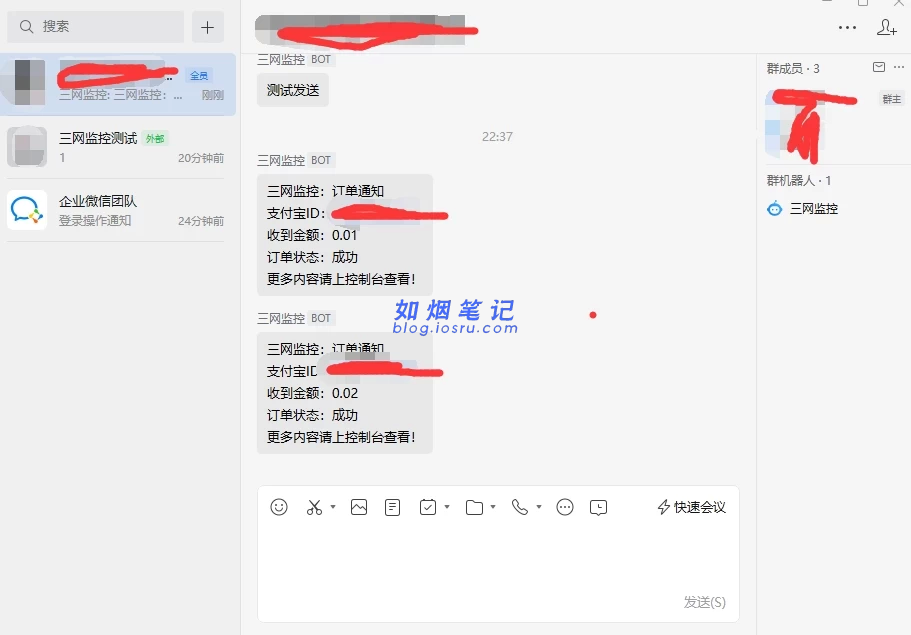Viewport: 911px width, 635px height.
Task: Add a member using the person-plus icon
Action: 887,27
